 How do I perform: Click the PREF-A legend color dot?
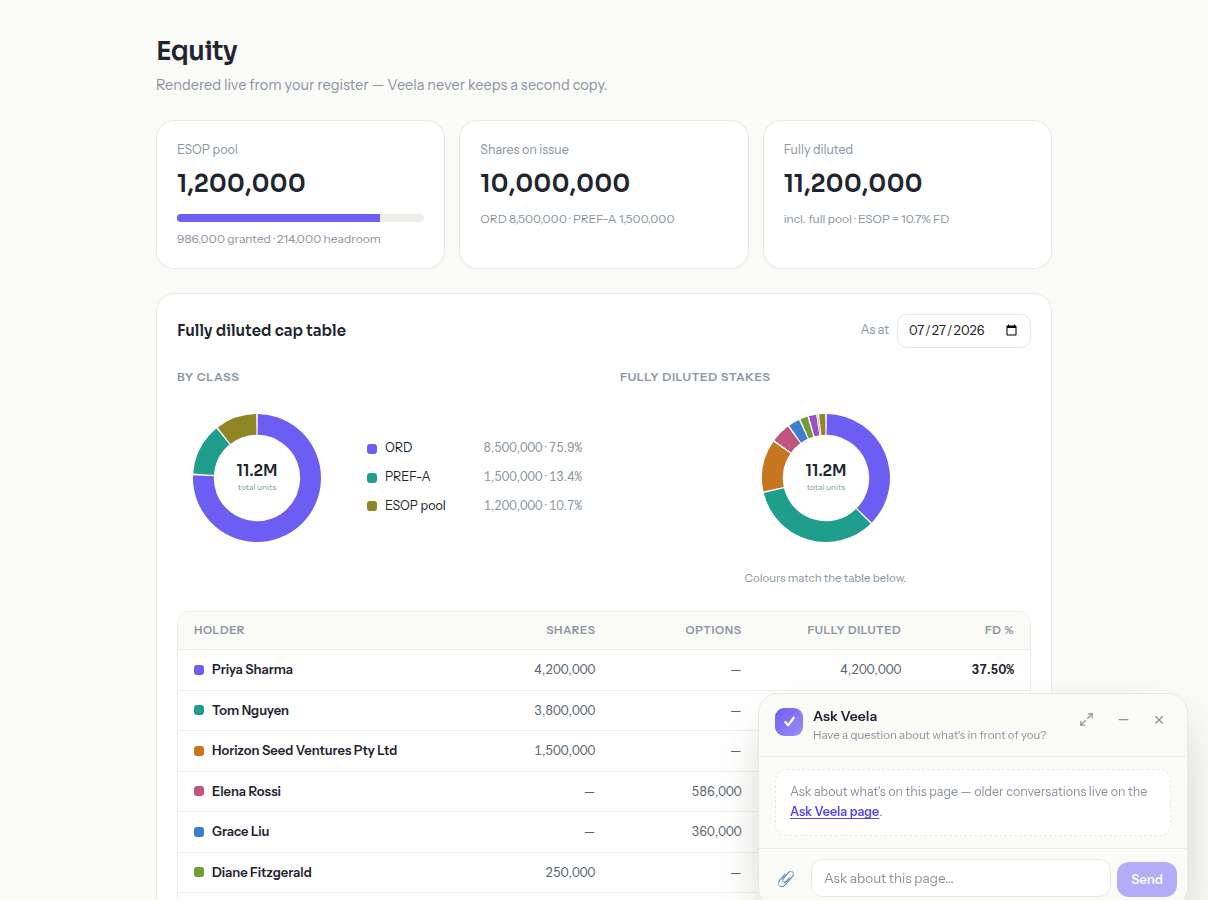[x=372, y=477]
